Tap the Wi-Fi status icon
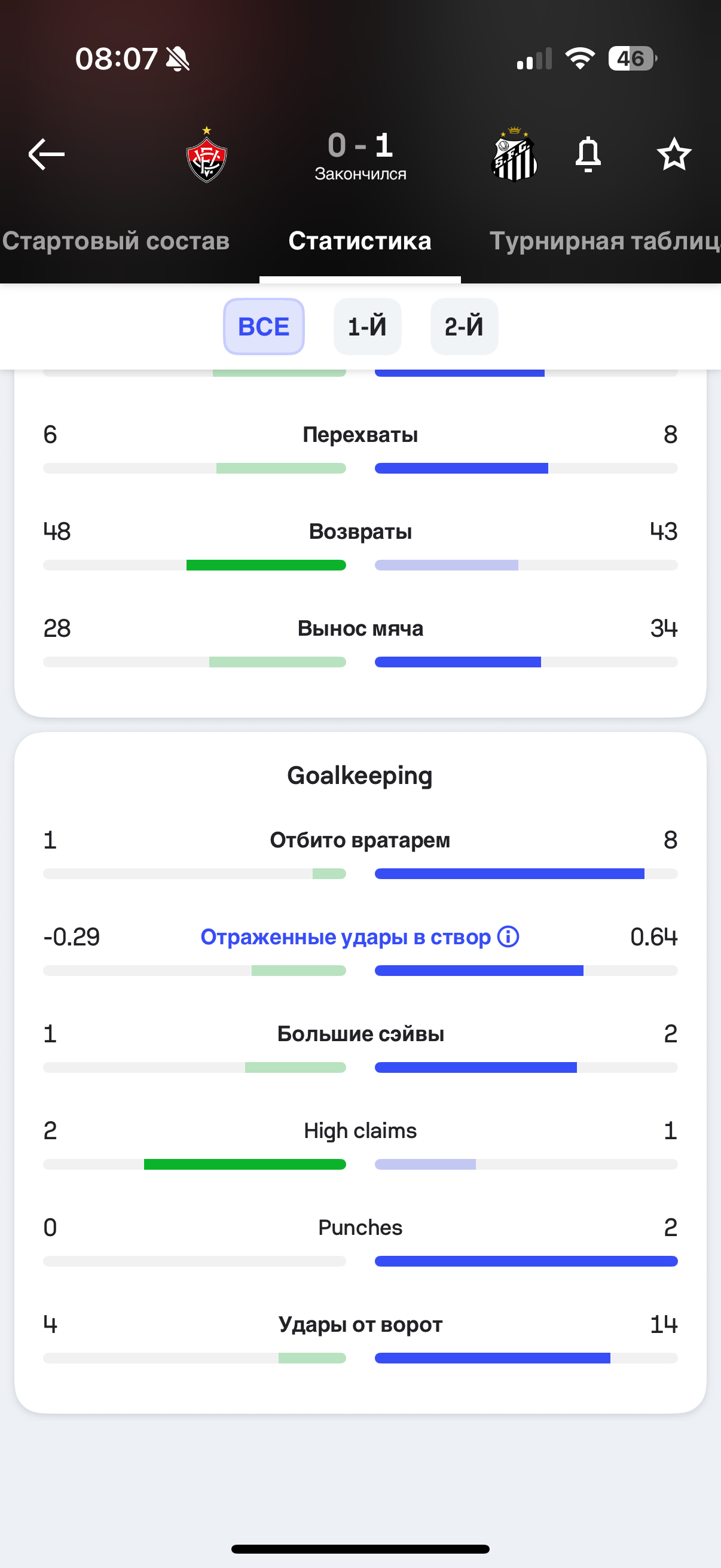Viewport: 721px width, 1568px height. tap(580, 59)
